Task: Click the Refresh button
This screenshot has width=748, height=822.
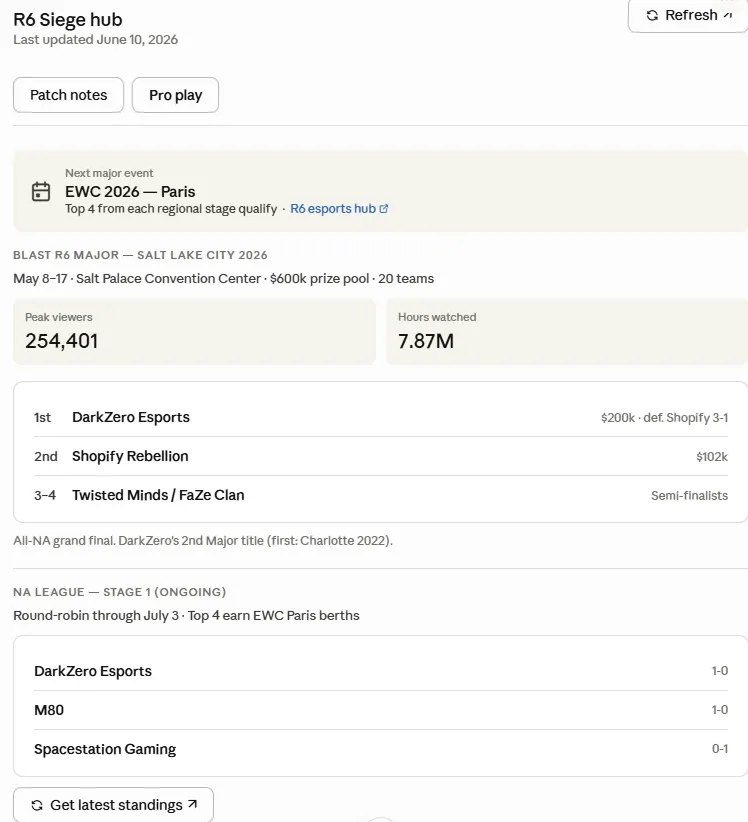Action: (688, 16)
